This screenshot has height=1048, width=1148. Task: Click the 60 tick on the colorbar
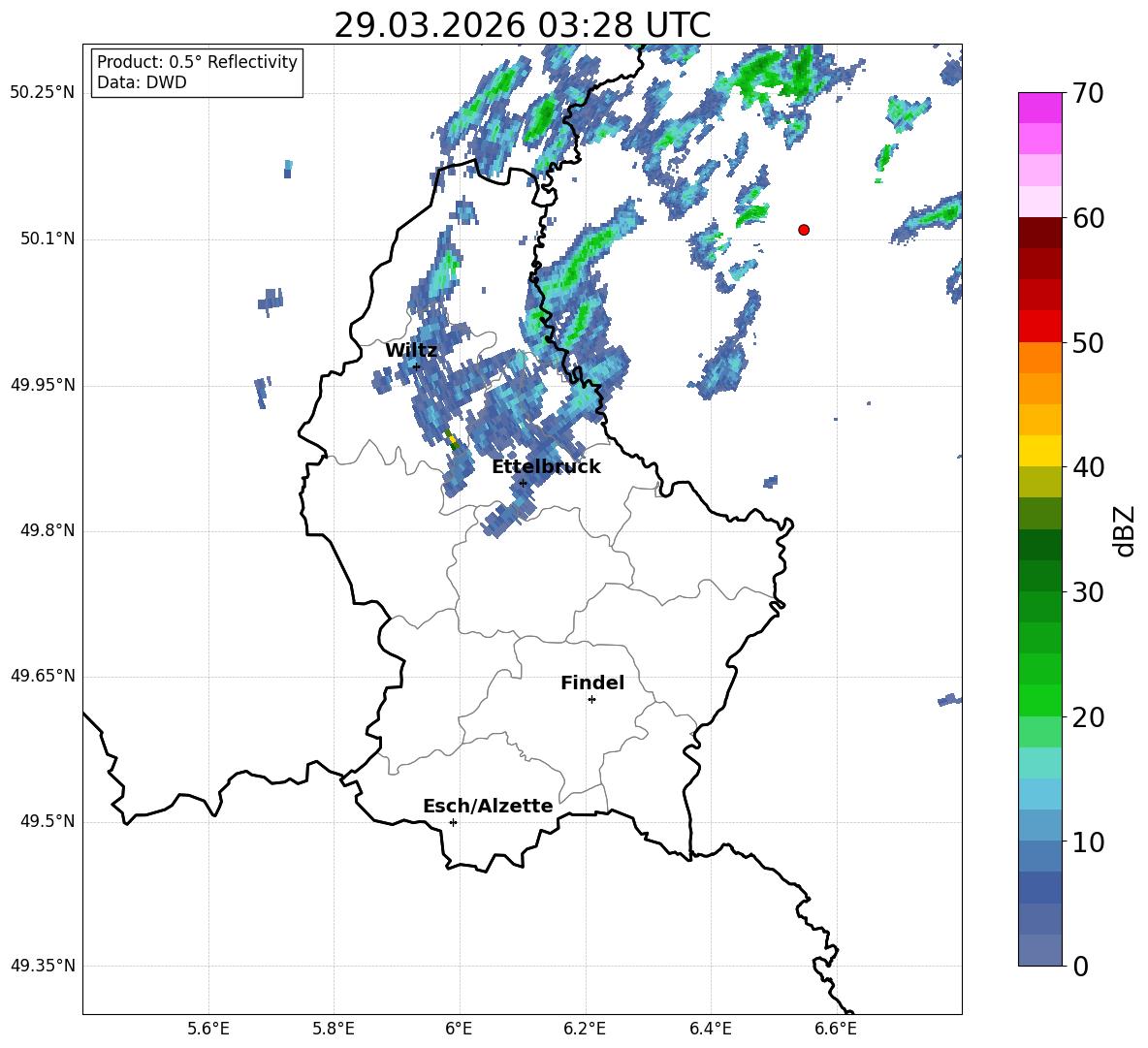(1088, 218)
